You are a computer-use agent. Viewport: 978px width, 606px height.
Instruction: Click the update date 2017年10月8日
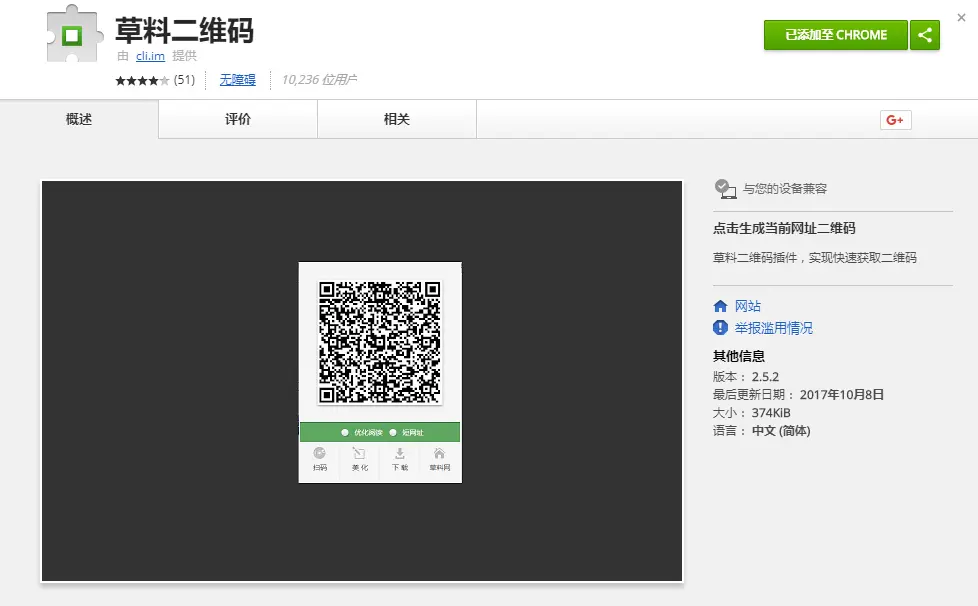(x=842, y=395)
